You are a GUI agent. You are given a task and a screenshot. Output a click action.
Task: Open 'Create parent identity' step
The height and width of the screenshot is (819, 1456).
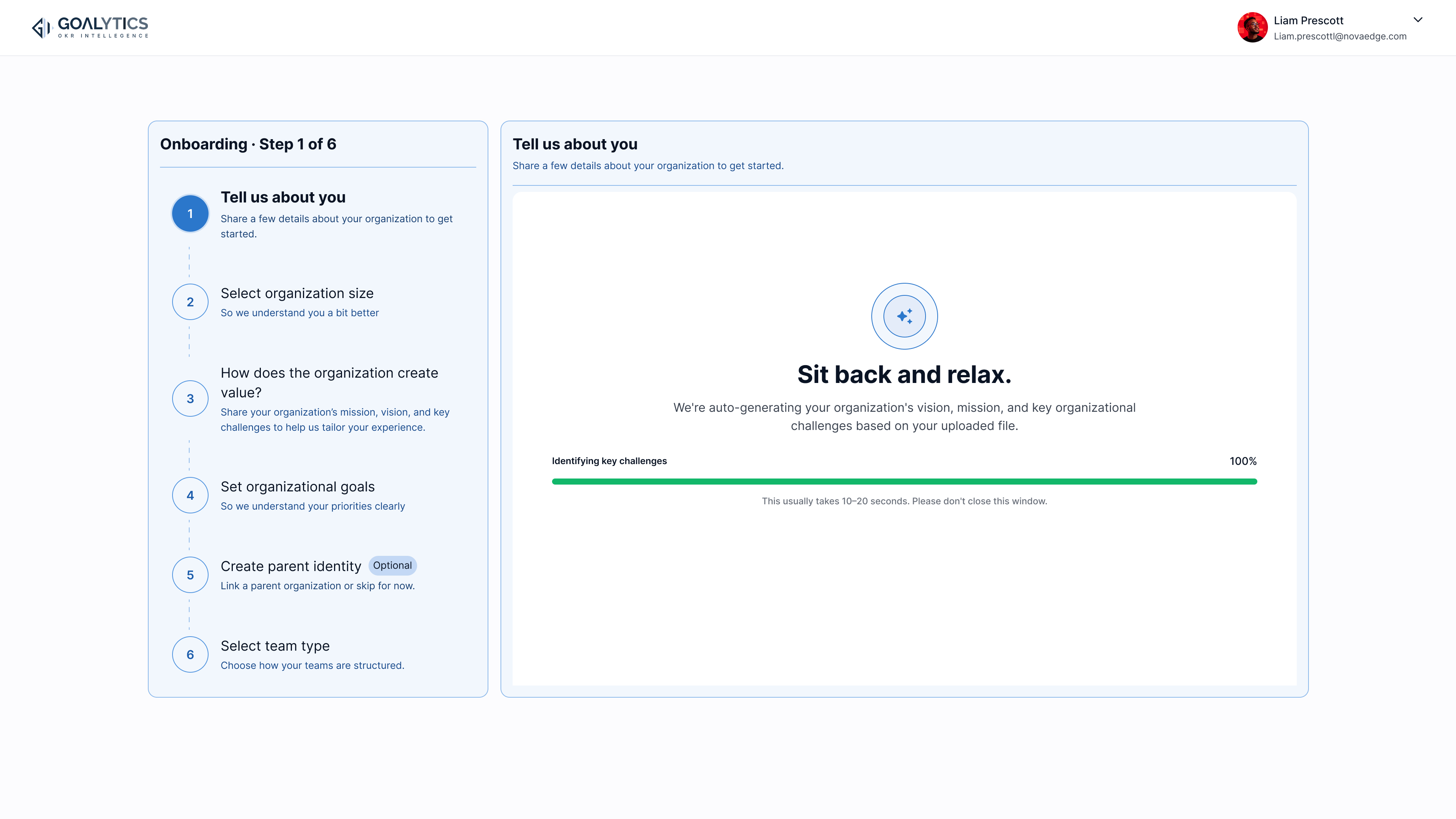[x=290, y=566]
